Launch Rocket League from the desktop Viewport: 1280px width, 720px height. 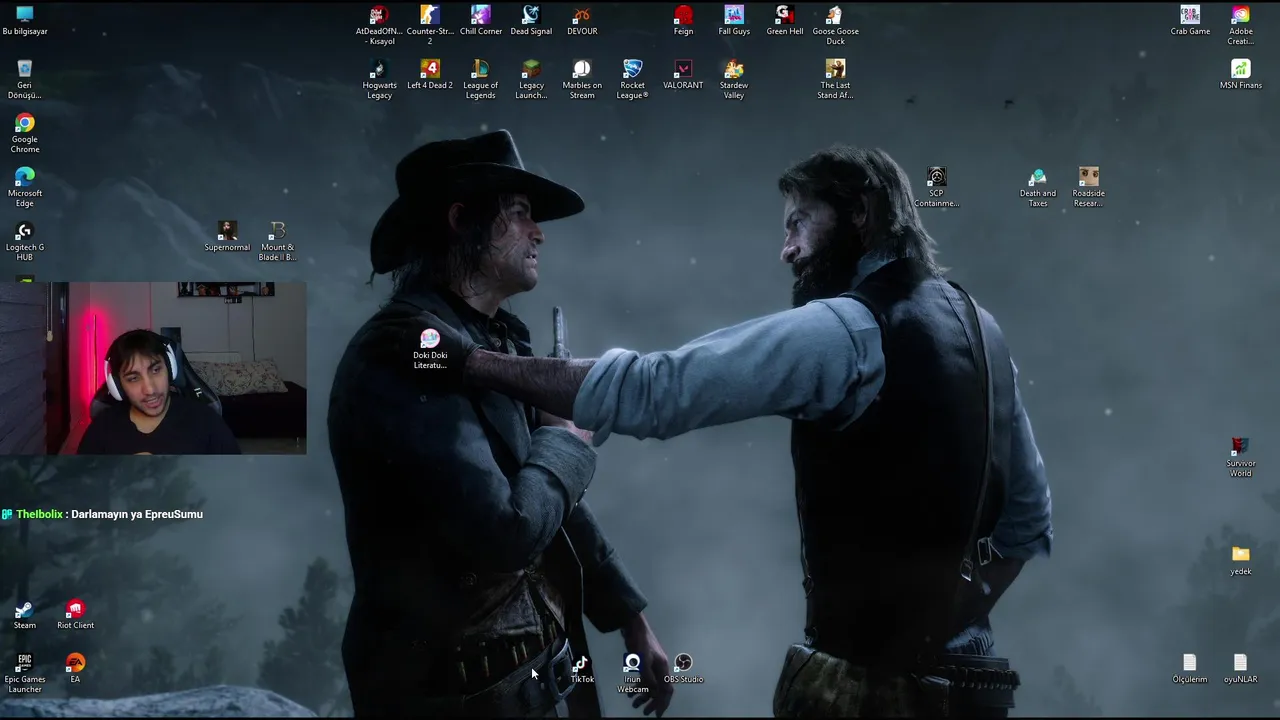632,79
